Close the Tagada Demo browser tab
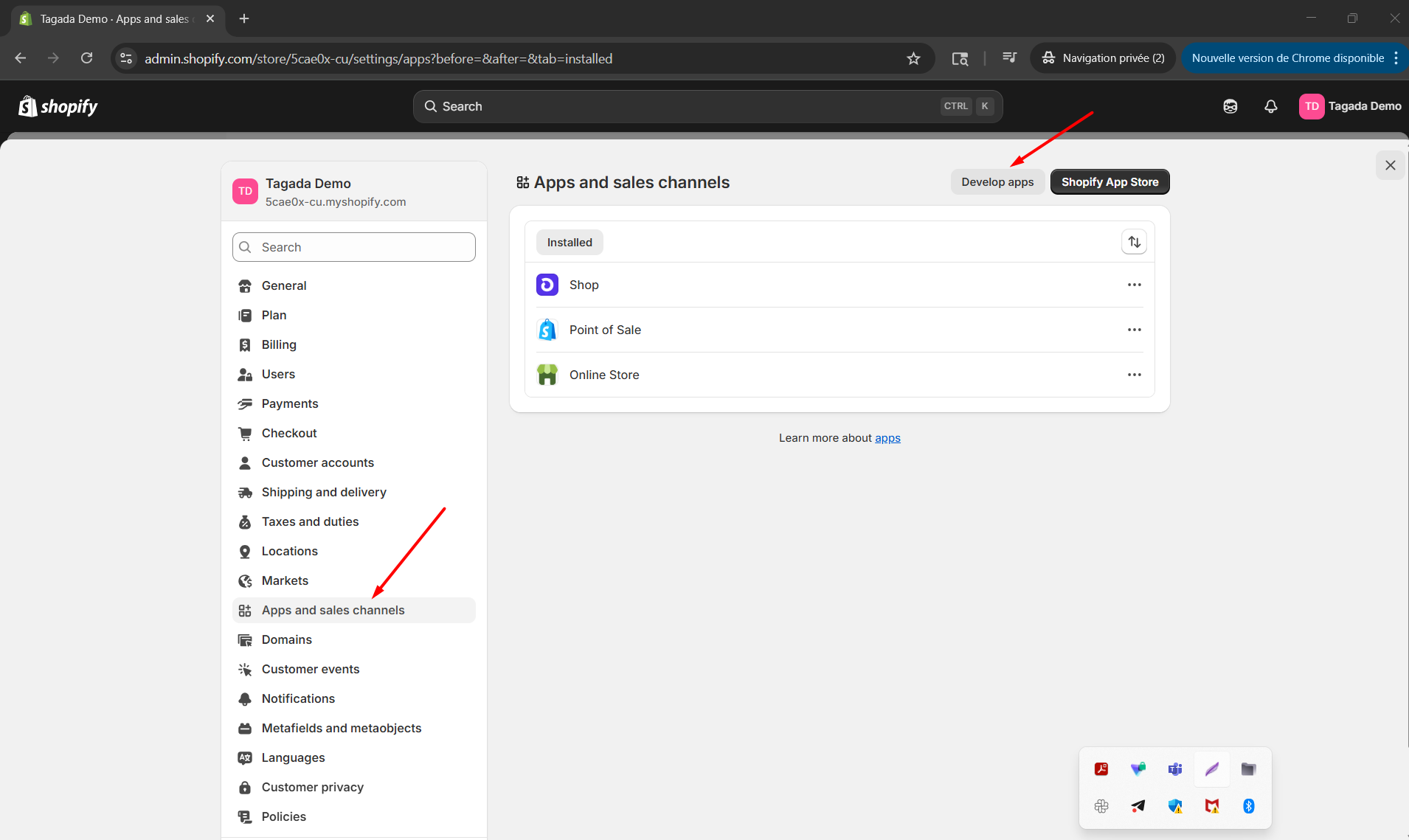 (x=210, y=18)
